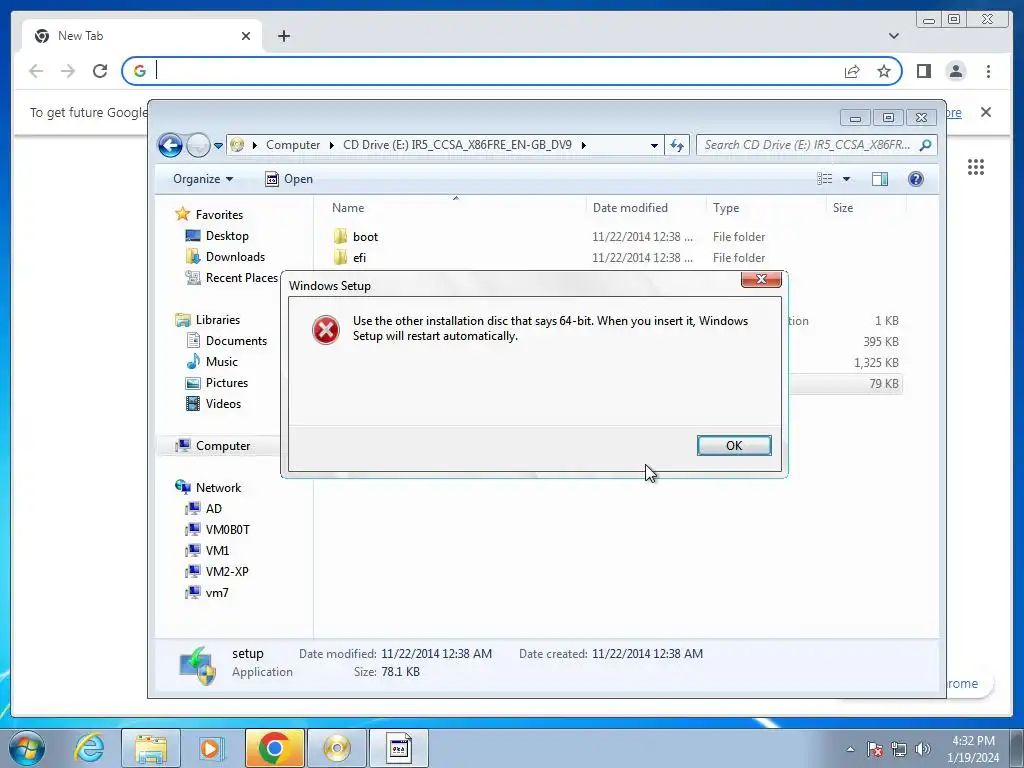The height and width of the screenshot is (768, 1024).
Task: Bookmark this tab with star icon
Action: (884, 71)
